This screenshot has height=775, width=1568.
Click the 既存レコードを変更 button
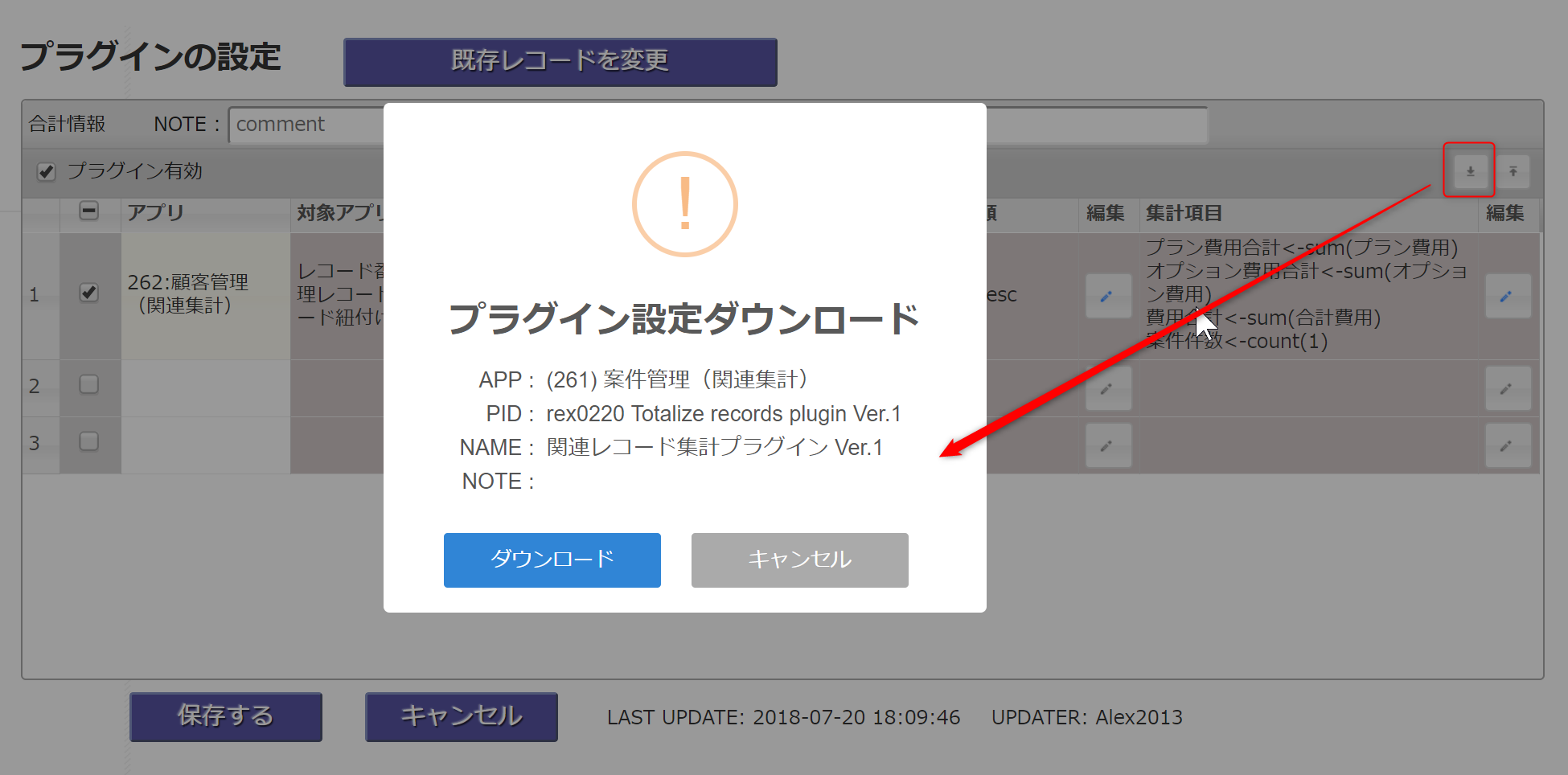(x=560, y=62)
